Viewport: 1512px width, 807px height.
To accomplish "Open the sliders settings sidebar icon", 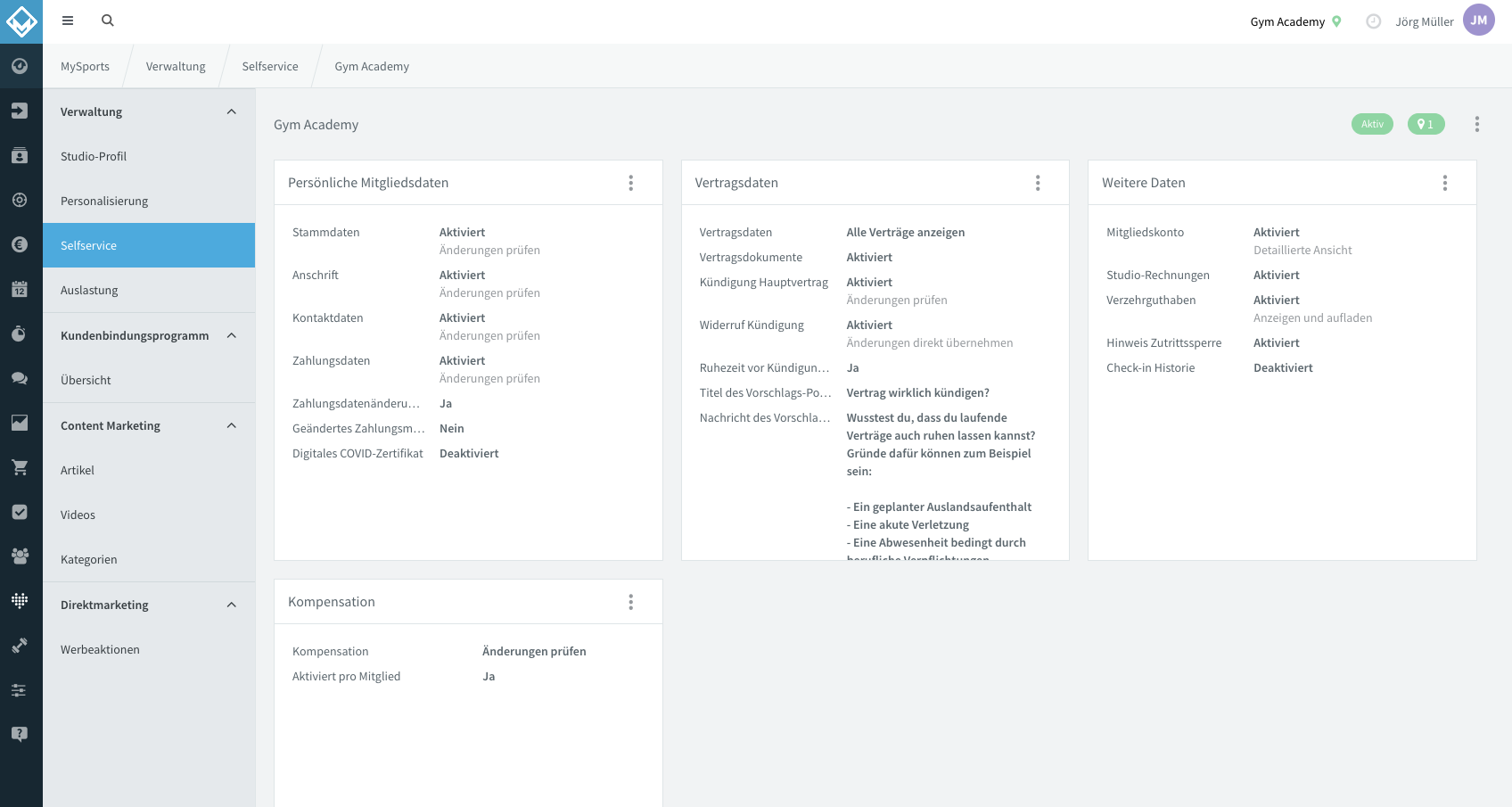I will click(20, 690).
